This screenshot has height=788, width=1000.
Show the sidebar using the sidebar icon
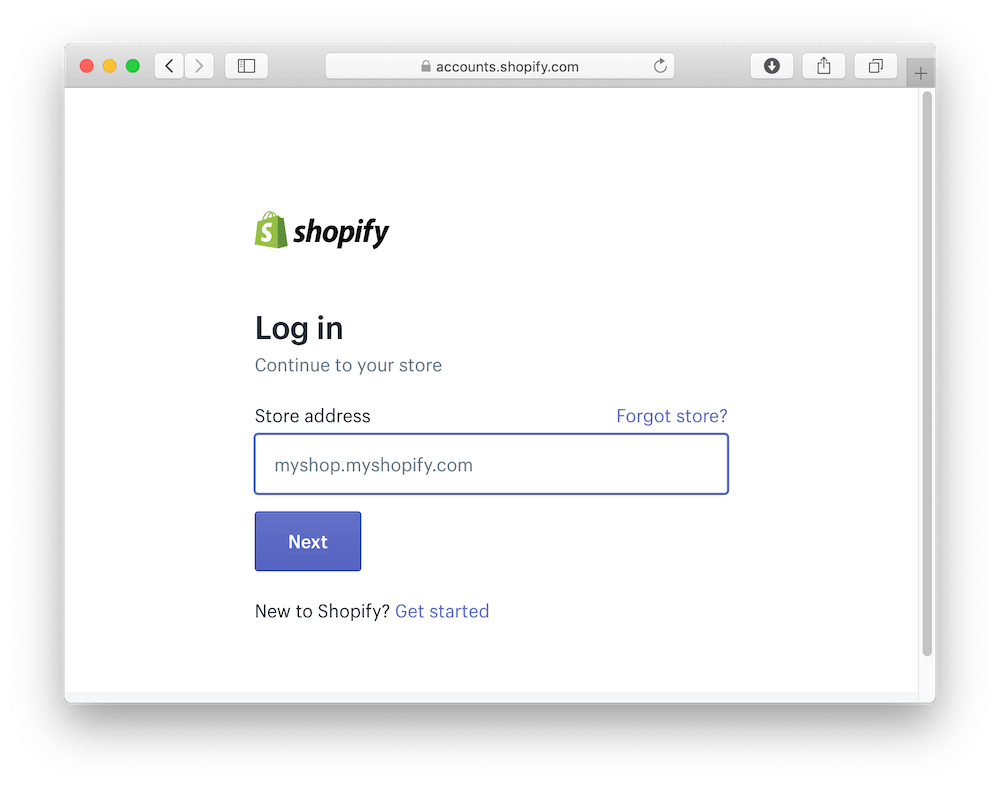tap(246, 66)
